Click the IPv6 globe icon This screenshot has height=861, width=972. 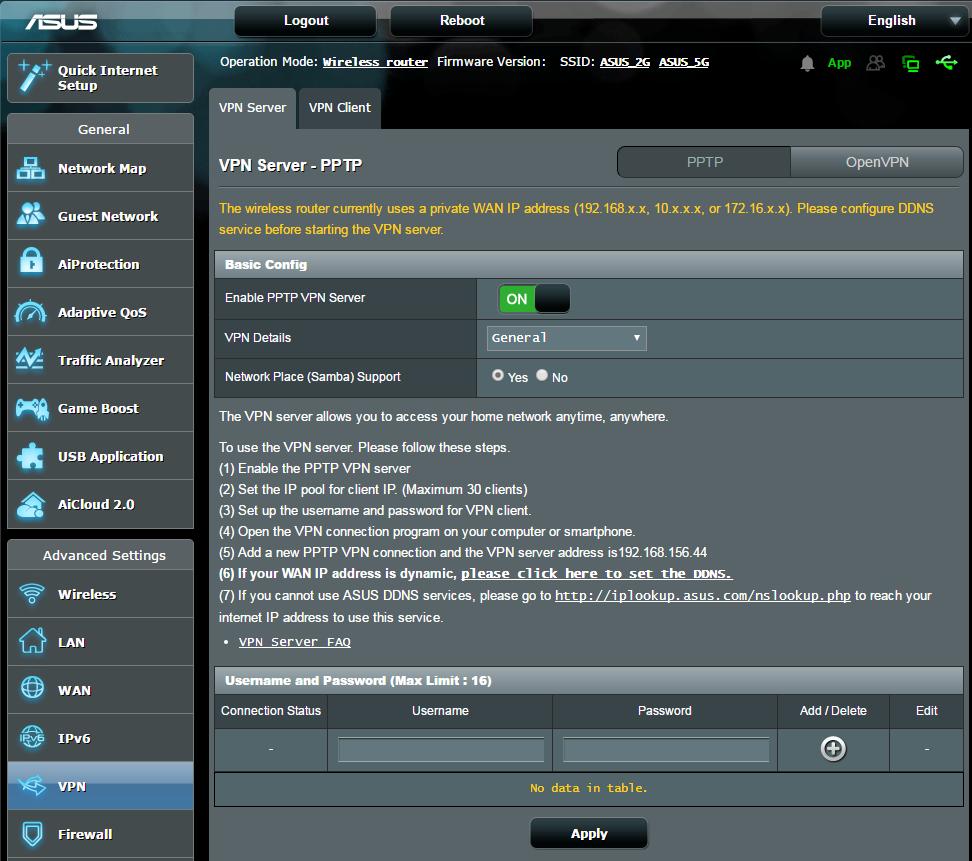click(32, 736)
